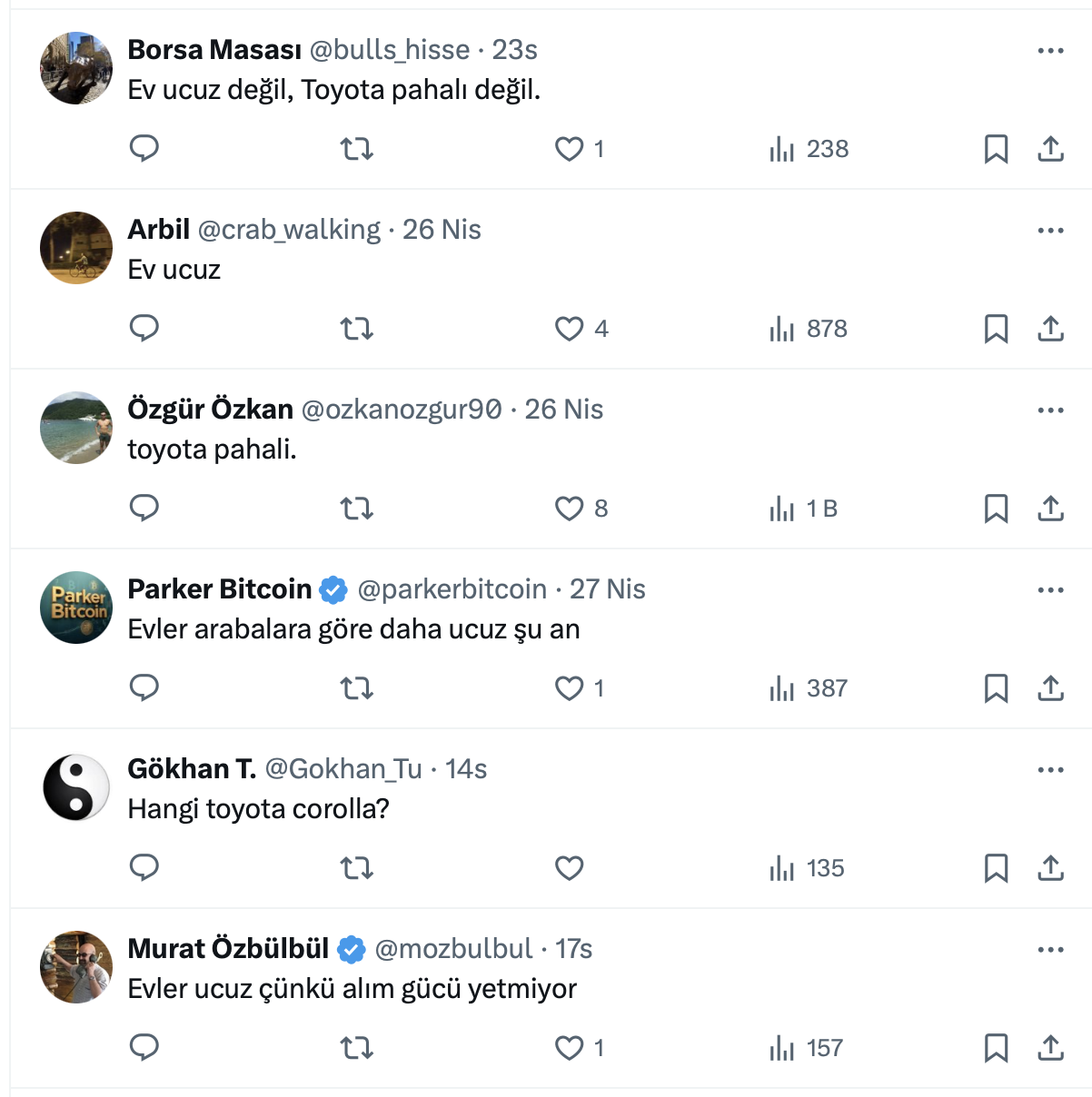Open the 26 Nis timestamp on Özgür's tweet
The width and height of the screenshot is (1092, 1097).
[563, 410]
